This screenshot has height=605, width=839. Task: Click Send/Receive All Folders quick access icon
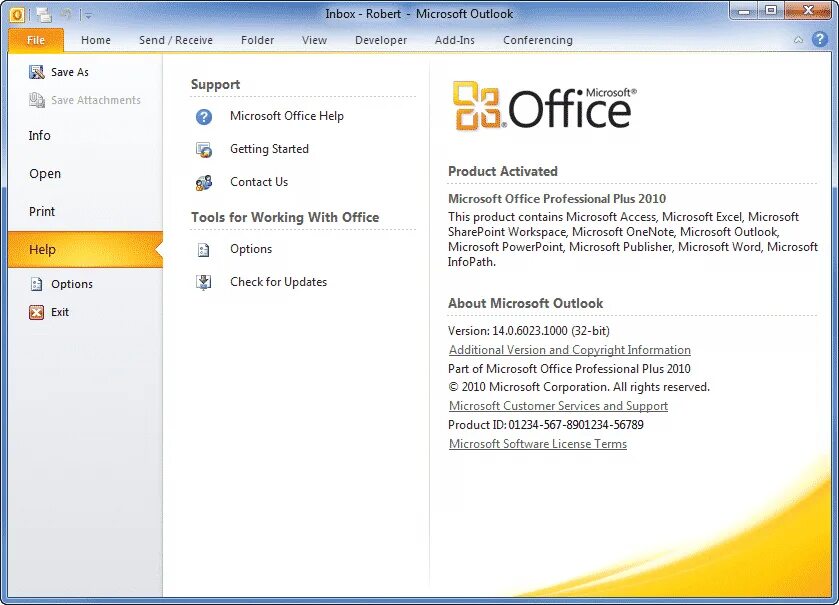[x=44, y=15]
